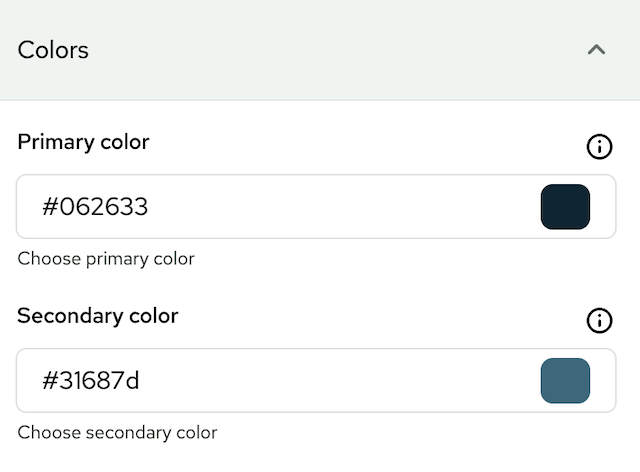The image size is (640, 472).
Task: Open info tooltip for Secondary color
Action: tap(598, 320)
